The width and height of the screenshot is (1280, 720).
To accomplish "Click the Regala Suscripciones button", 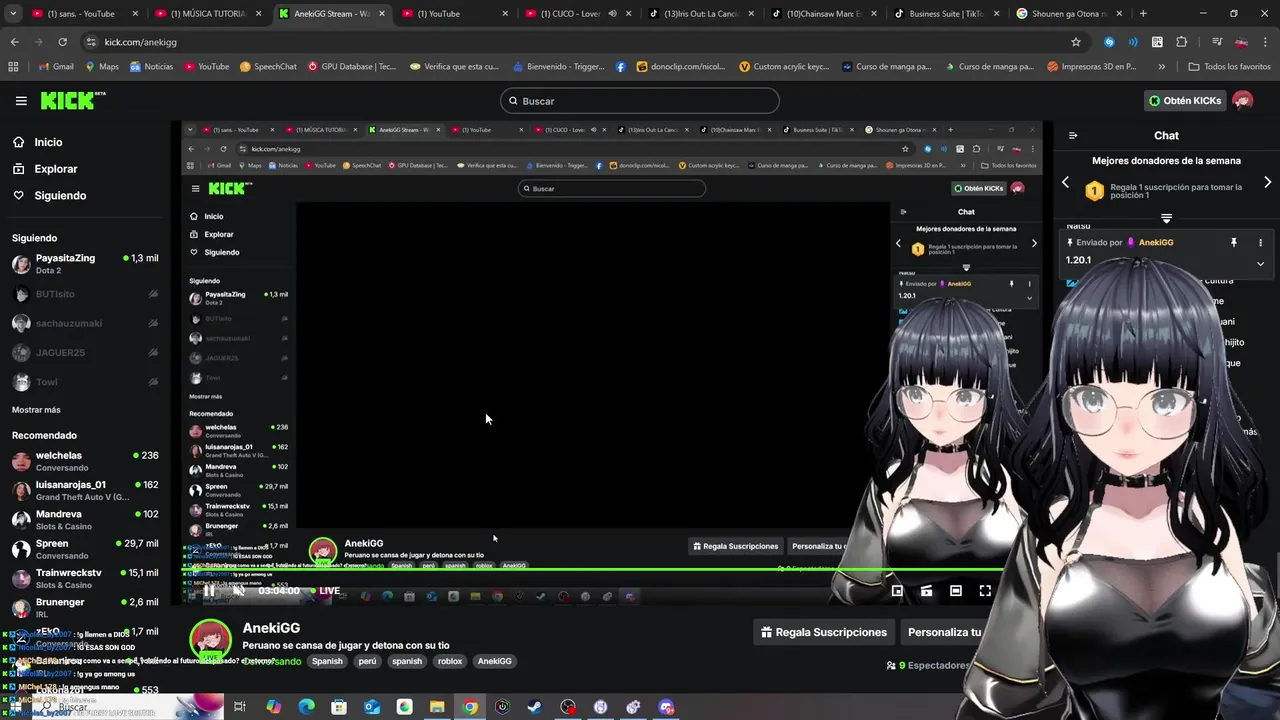I will tap(824, 632).
